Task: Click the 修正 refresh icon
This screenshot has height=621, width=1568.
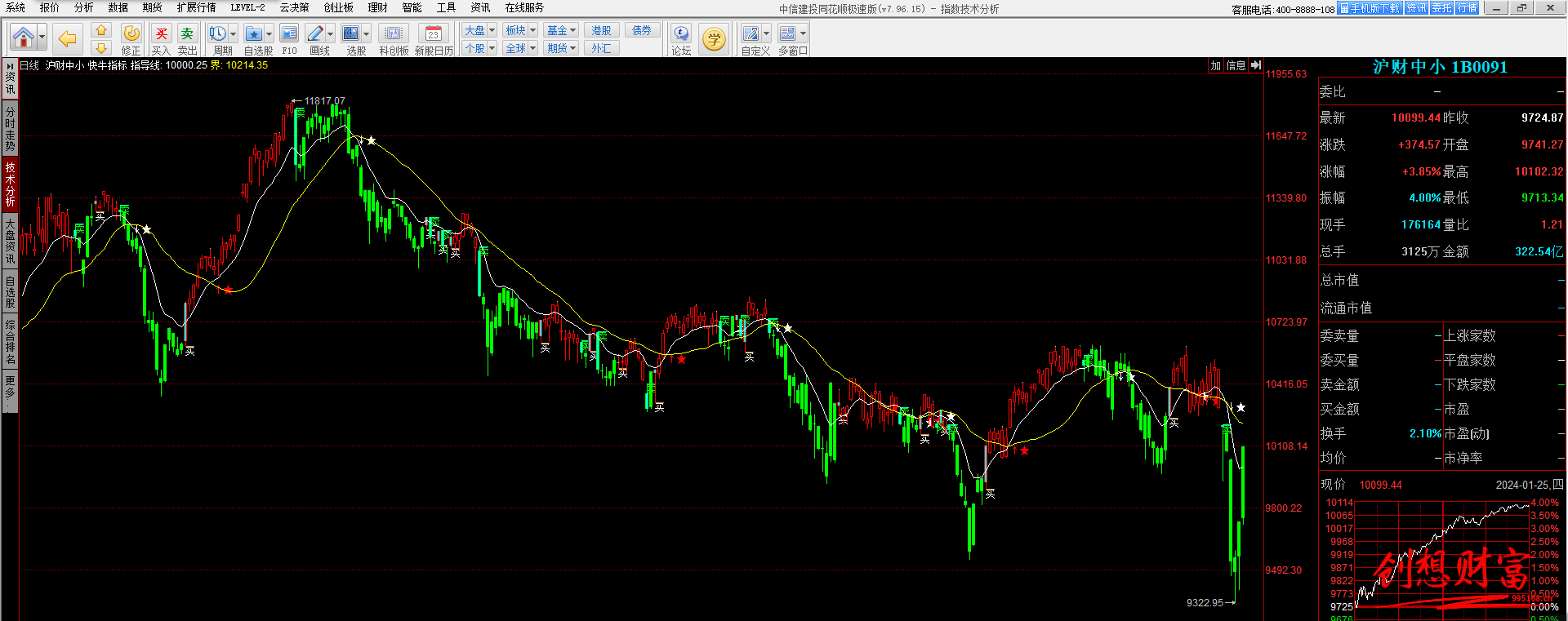Action: pyautogui.click(x=131, y=33)
